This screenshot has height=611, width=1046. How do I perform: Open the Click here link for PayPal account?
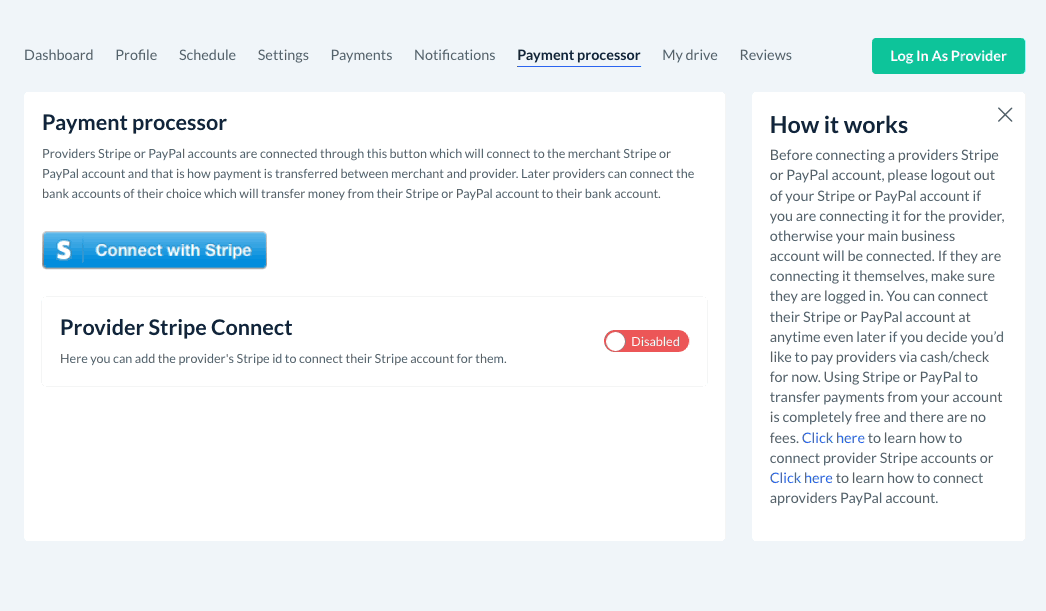[801, 478]
